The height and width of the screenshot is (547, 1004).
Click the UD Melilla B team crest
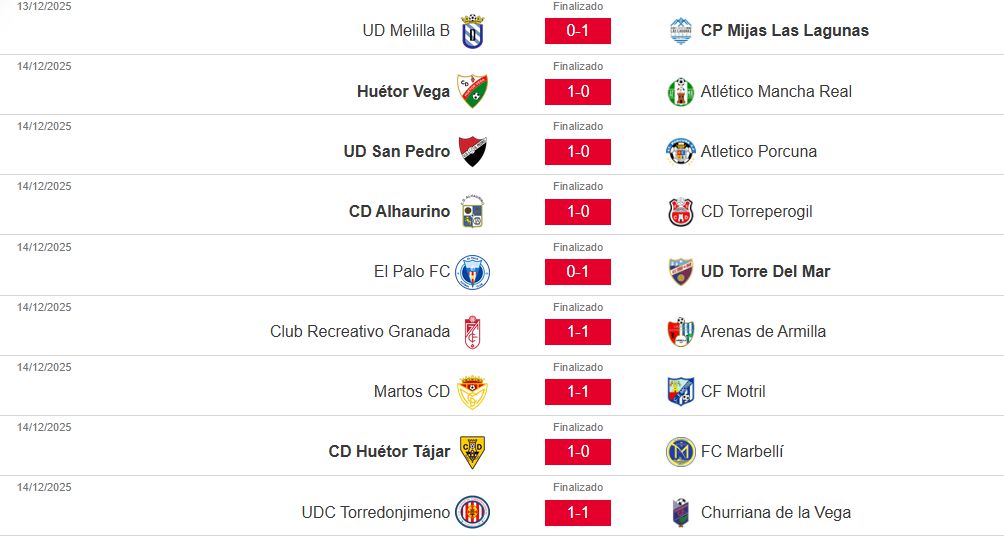click(x=472, y=31)
